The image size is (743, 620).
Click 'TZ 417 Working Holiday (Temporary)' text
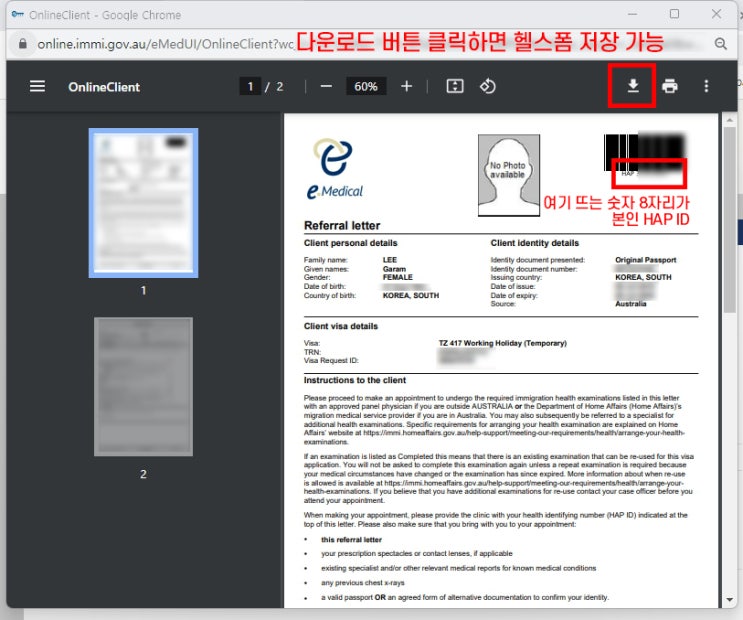click(x=502, y=343)
